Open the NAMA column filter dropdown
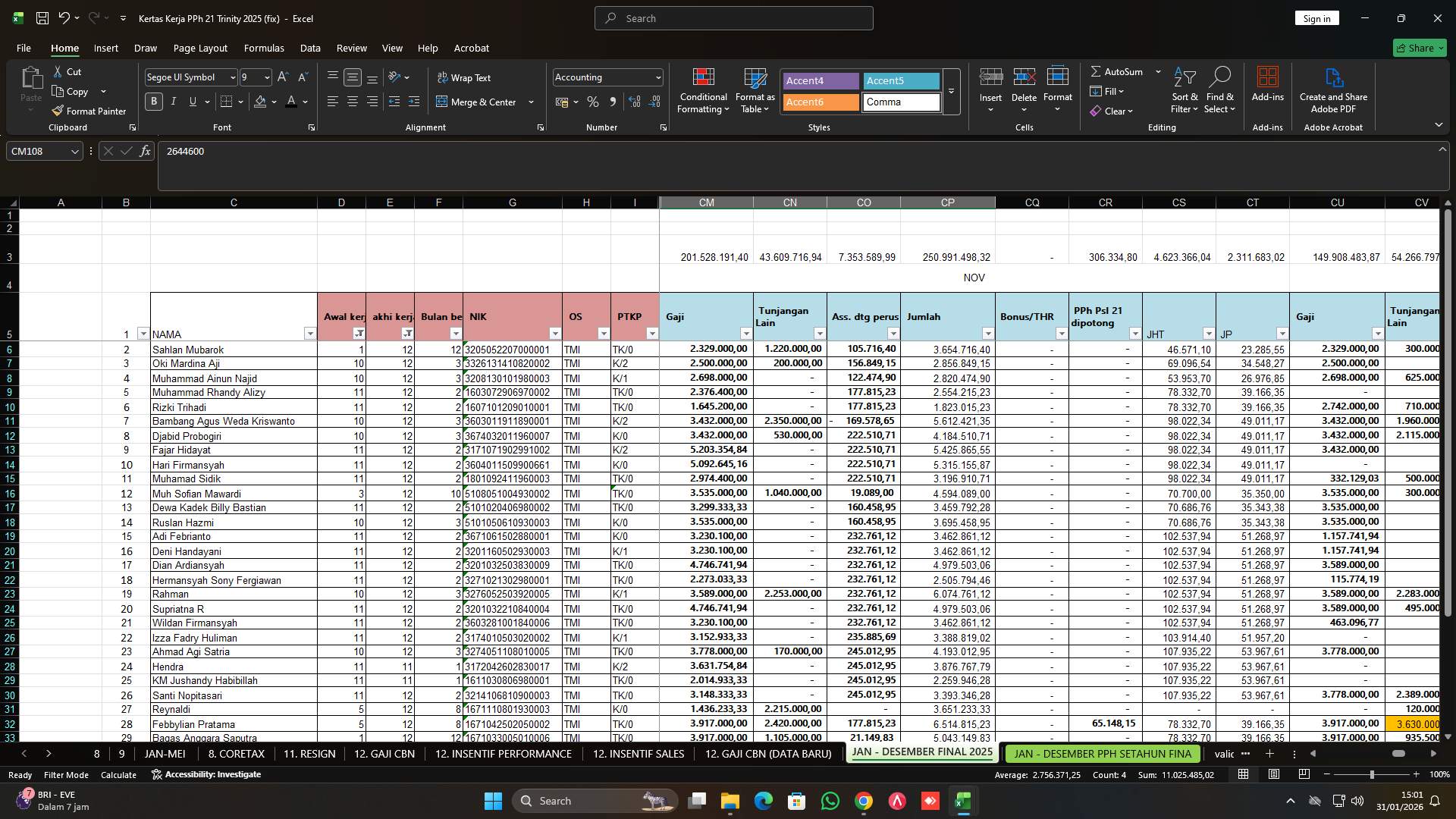Image resolution: width=1456 pixels, height=819 pixels. tap(310, 334)
